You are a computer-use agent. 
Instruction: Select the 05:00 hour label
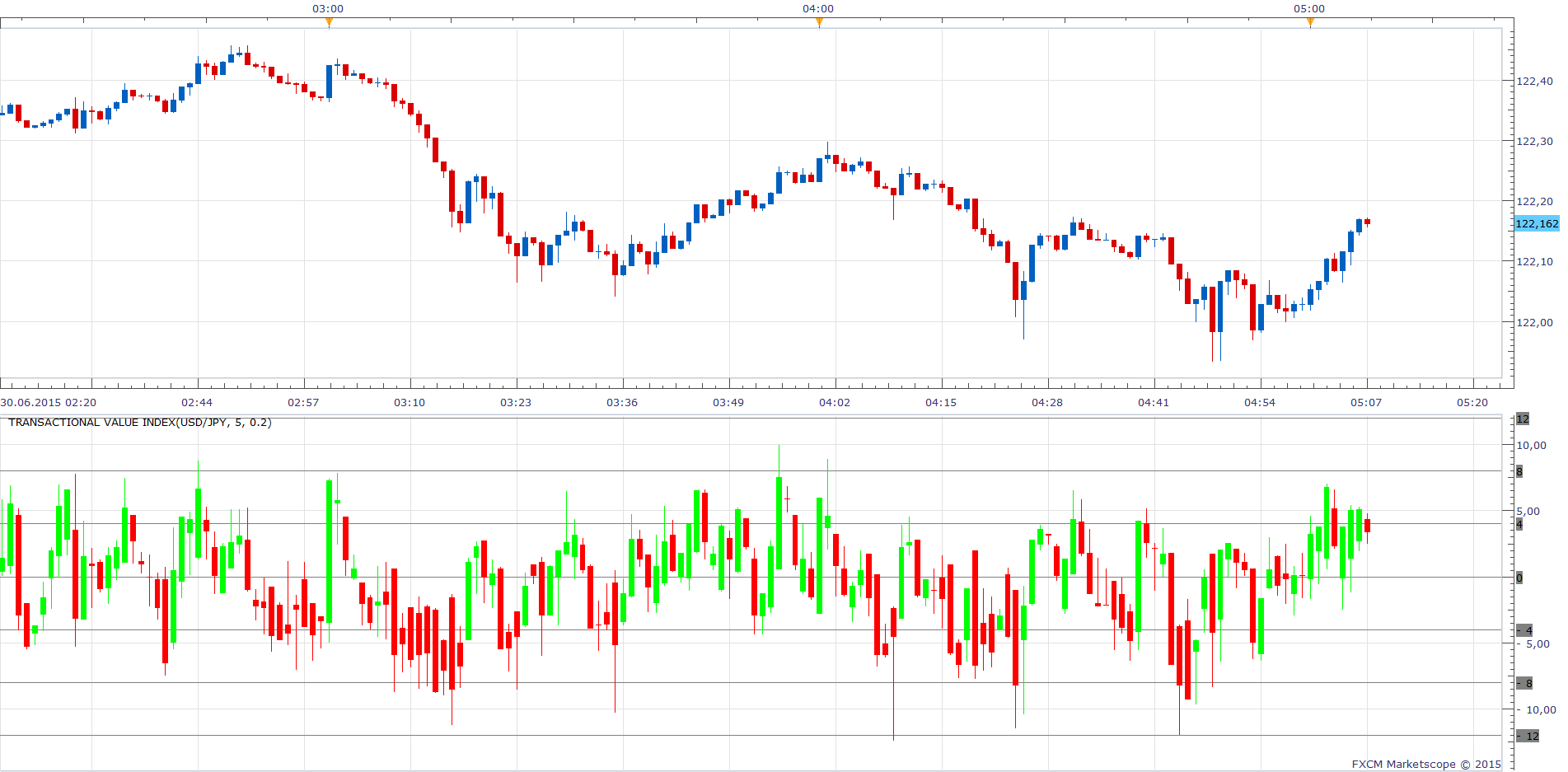click(1309, 8)
